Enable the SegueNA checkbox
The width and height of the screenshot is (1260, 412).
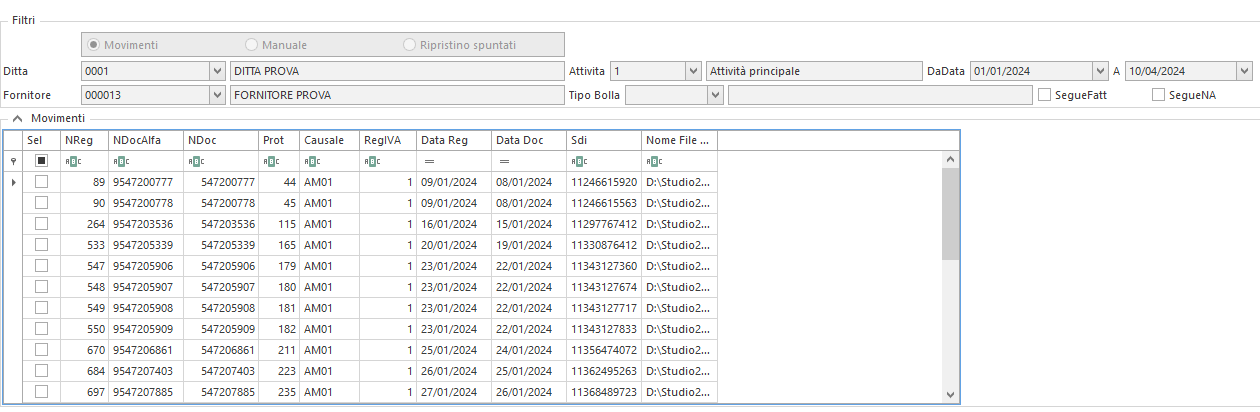click(x=1159, y=95)
